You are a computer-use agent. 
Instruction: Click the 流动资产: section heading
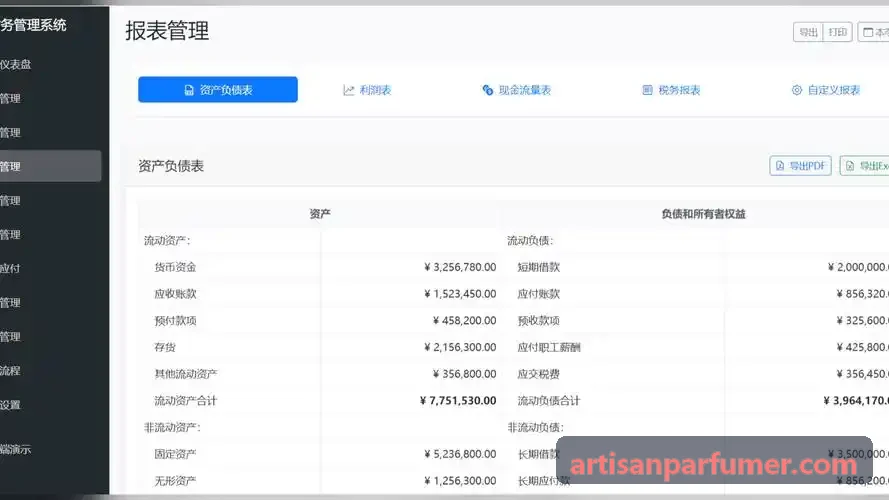click(167, 240)
